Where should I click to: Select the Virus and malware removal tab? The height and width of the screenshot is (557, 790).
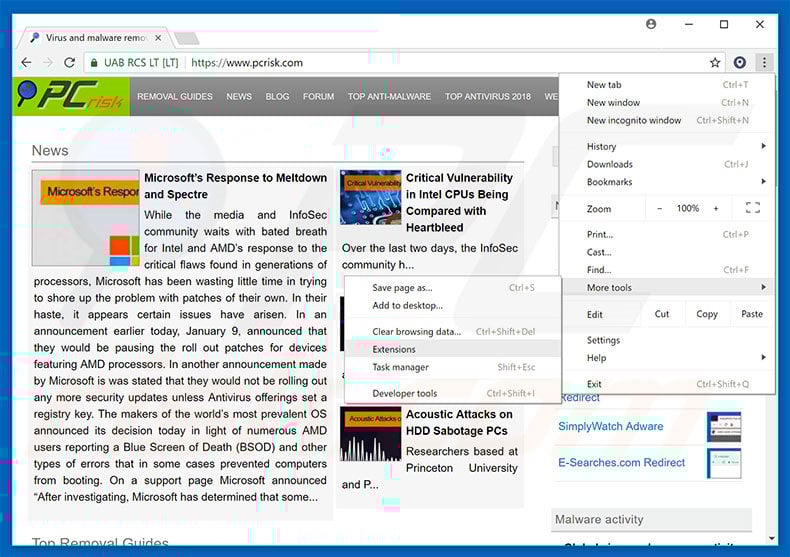point(95,38)
